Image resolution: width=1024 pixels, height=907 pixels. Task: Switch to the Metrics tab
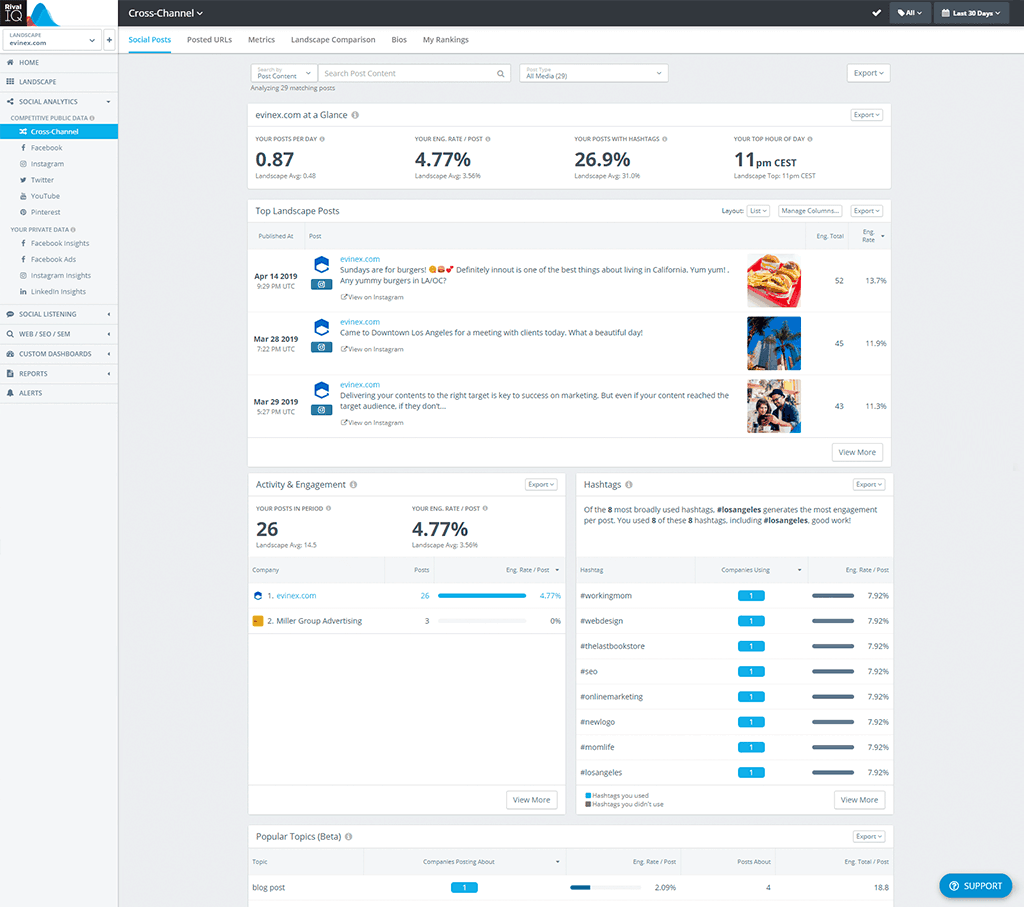261,40
